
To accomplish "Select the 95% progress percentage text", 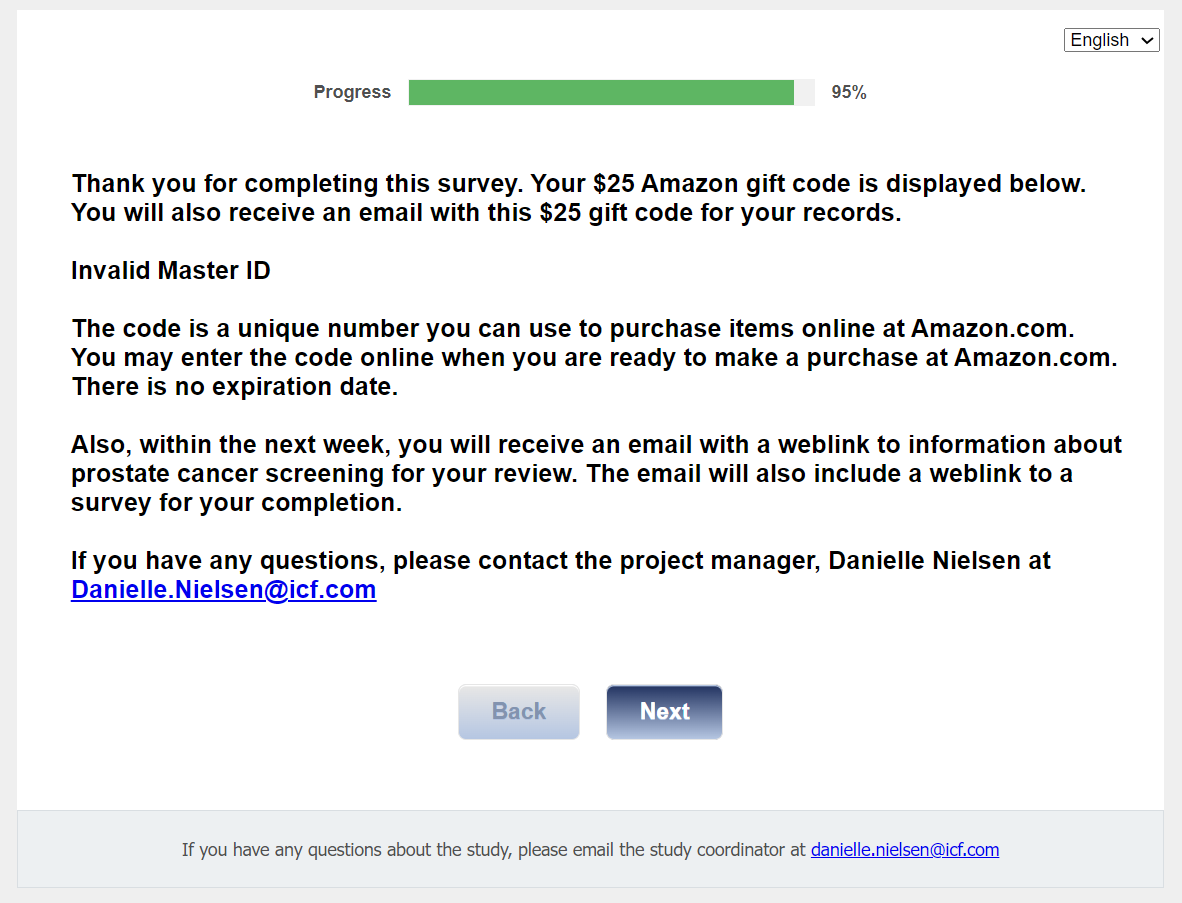I will 848,93.
